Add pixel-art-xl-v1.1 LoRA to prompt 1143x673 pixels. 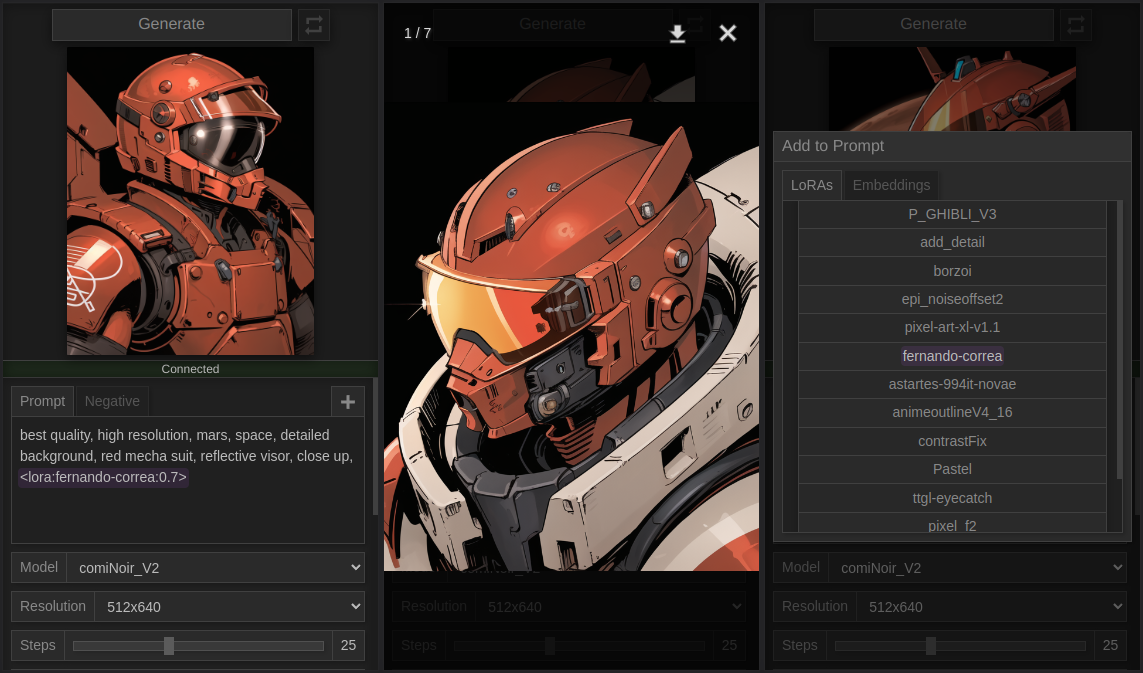(x=952, y=327)
